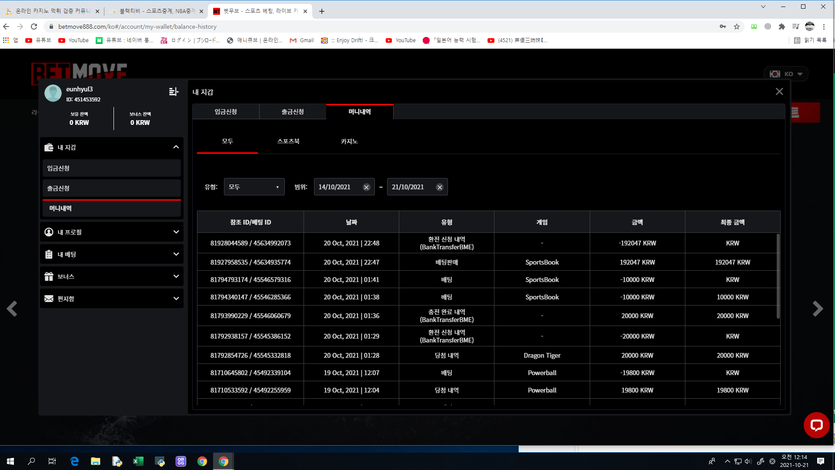Viewport: 835px width, 470px height.
Task: Bookmark this page with star icon
Action: point(736,26)
